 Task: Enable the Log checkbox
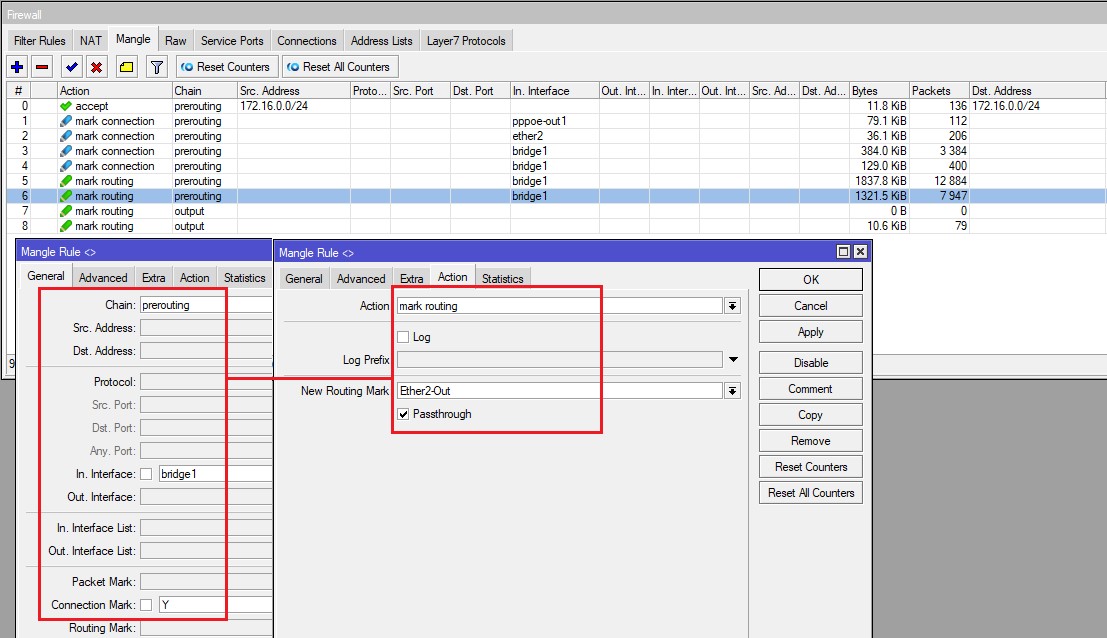tap(404, 337)
